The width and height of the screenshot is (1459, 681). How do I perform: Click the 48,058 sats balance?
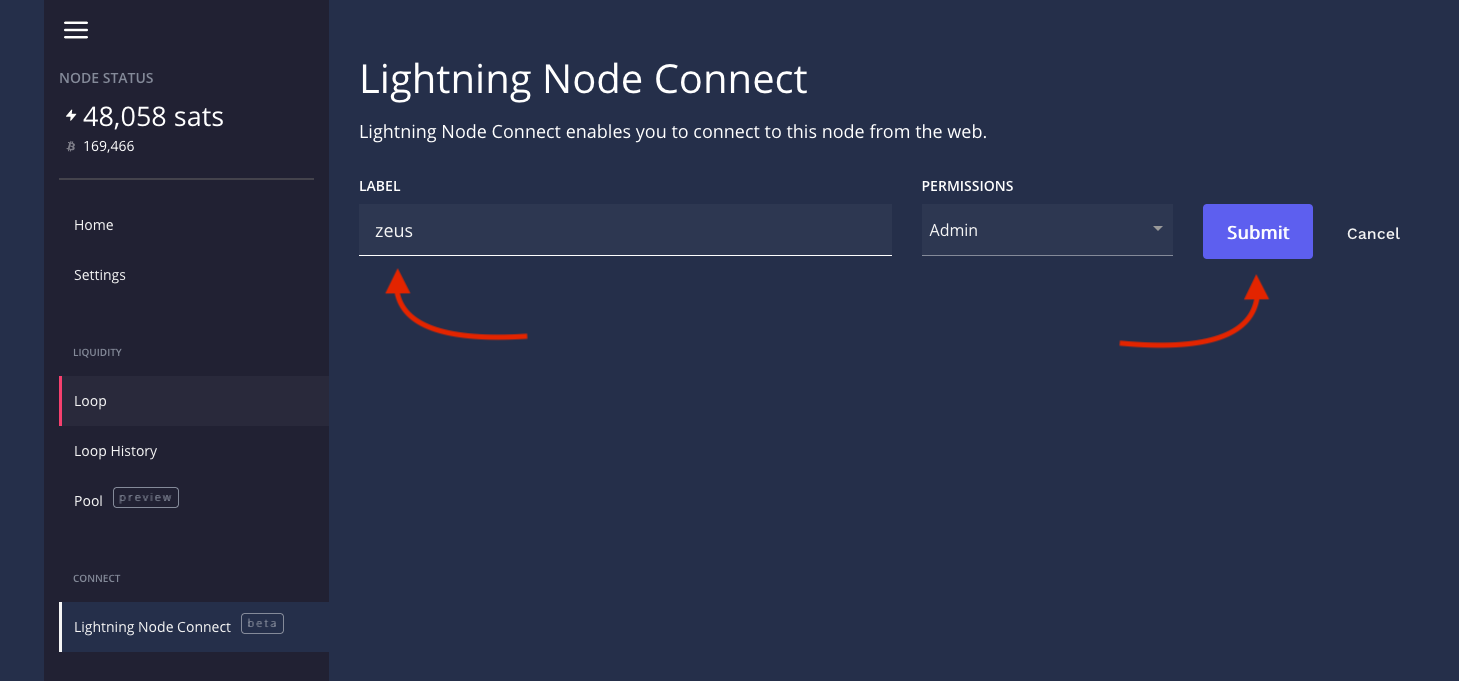click(x=153, y=117)
